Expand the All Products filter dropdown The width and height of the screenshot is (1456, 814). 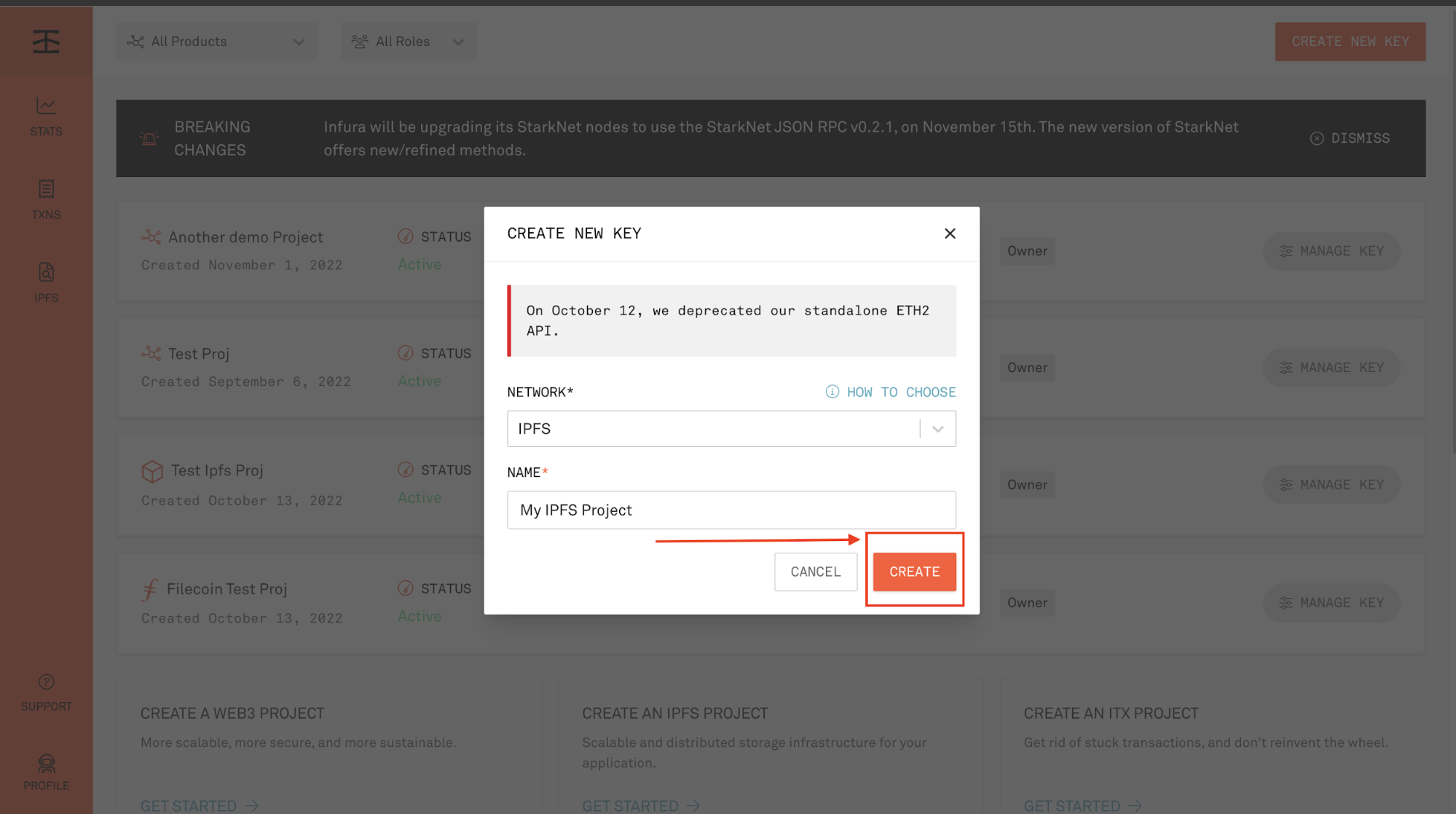216,42
